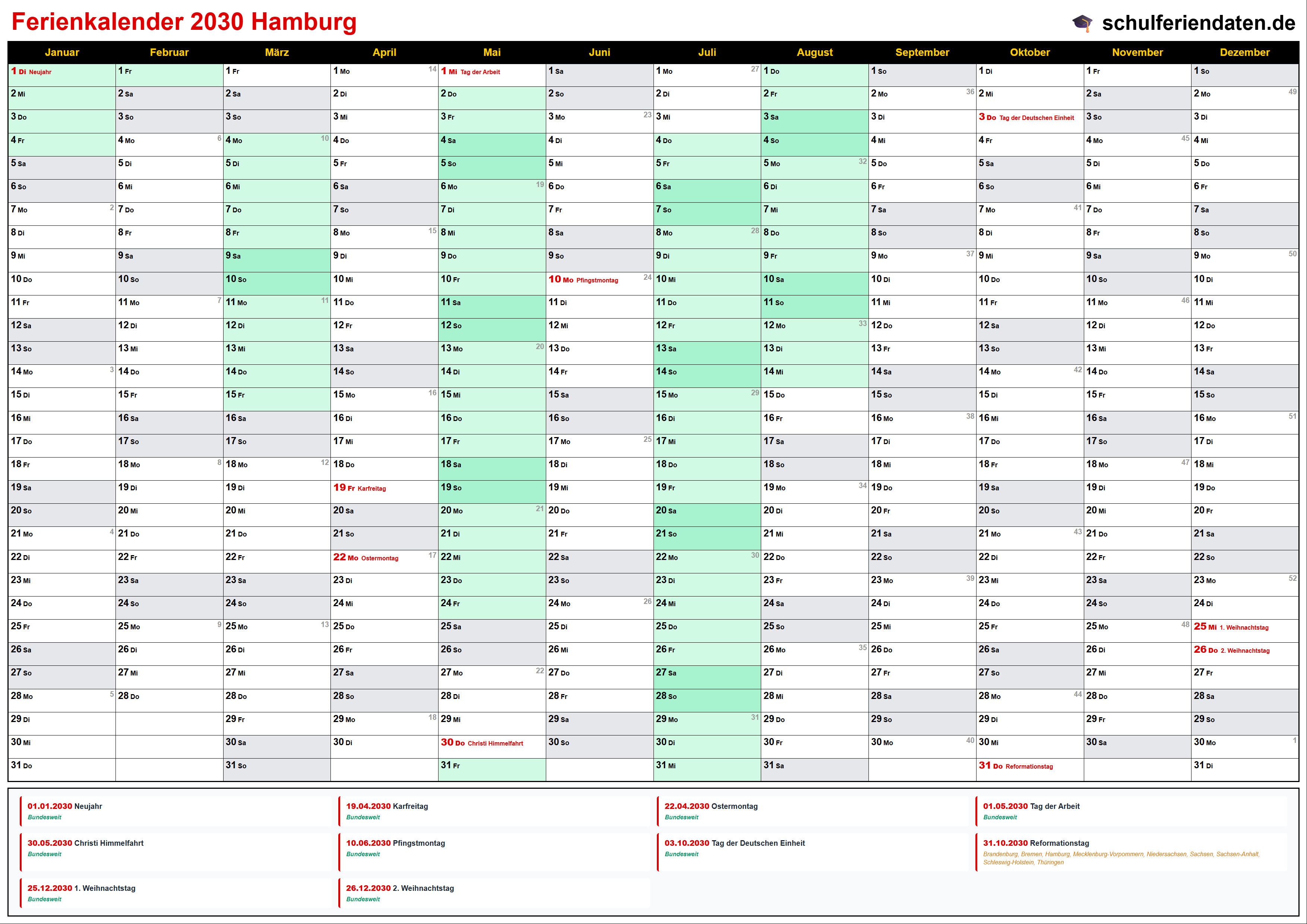The image size is (1307, 924).
Task: Select the Januar column header
Action: pos(62,53)
